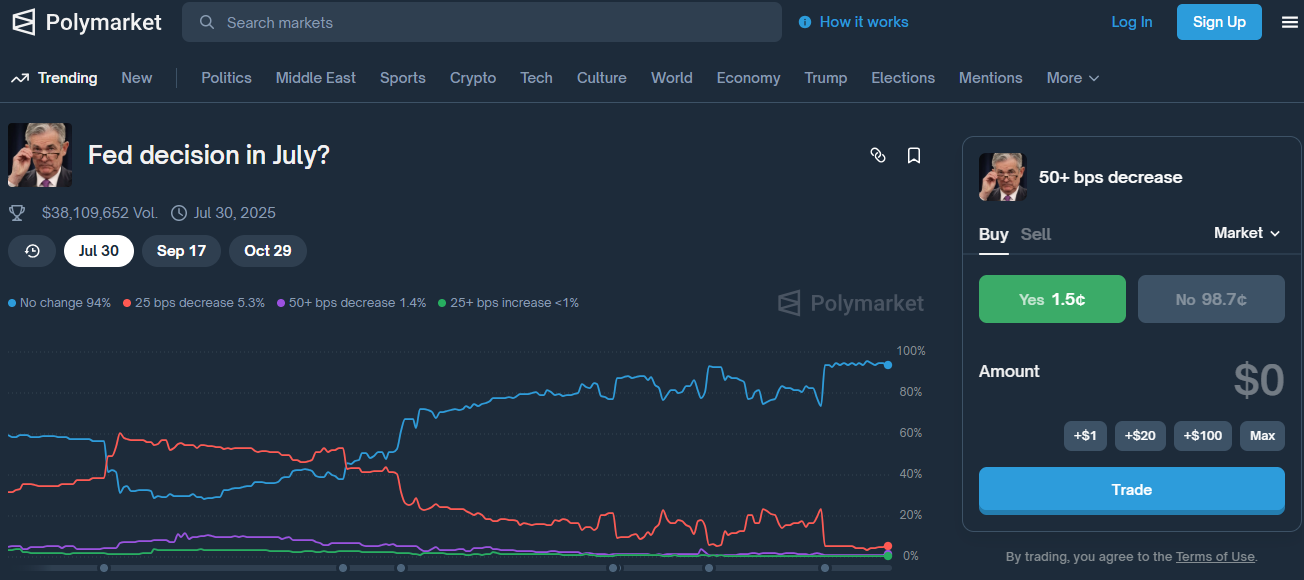Viewport: 1304px width, 580px height.
Task: Switch to the Sell tab
Action: tap(1036, 234)
